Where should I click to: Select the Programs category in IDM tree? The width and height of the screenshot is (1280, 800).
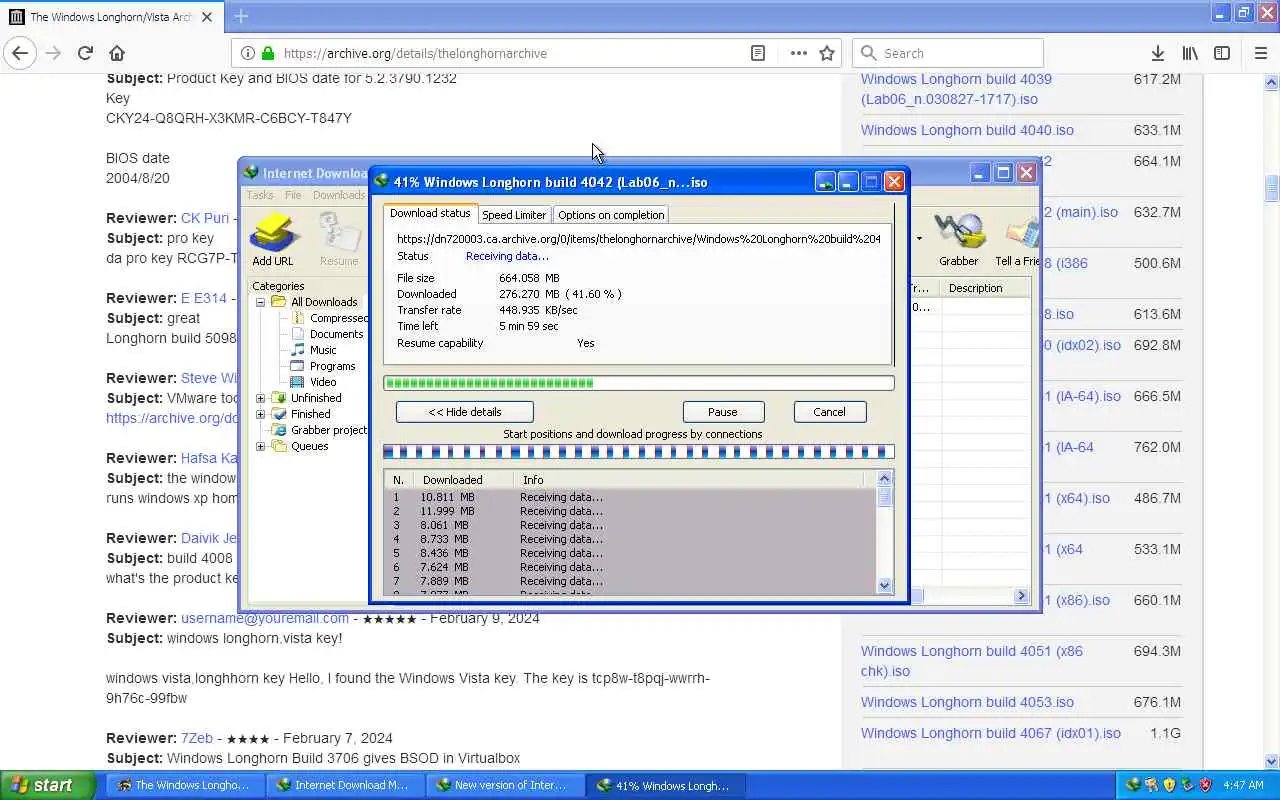coord(333,366)
